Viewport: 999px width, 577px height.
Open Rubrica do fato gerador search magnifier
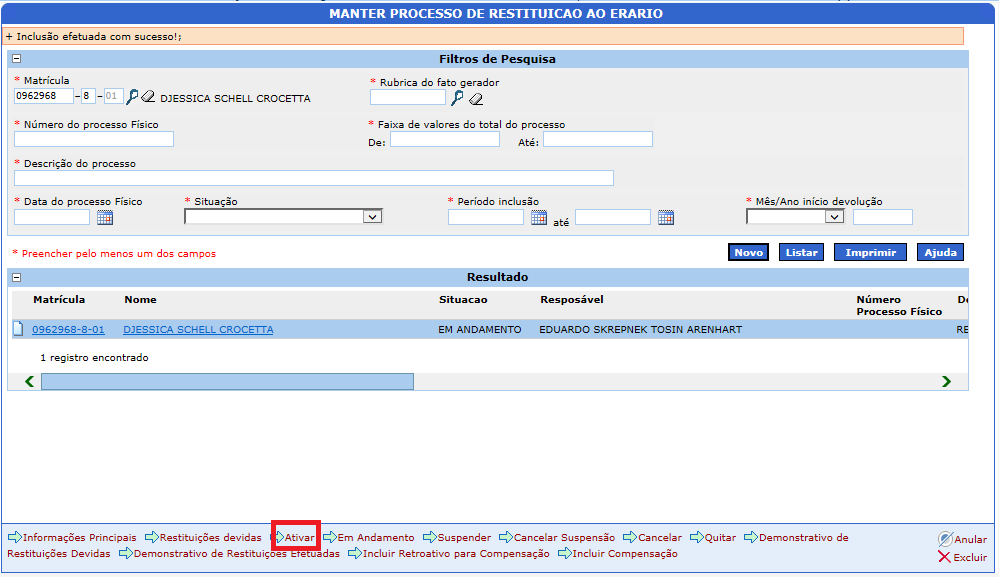tap(457, 97)
